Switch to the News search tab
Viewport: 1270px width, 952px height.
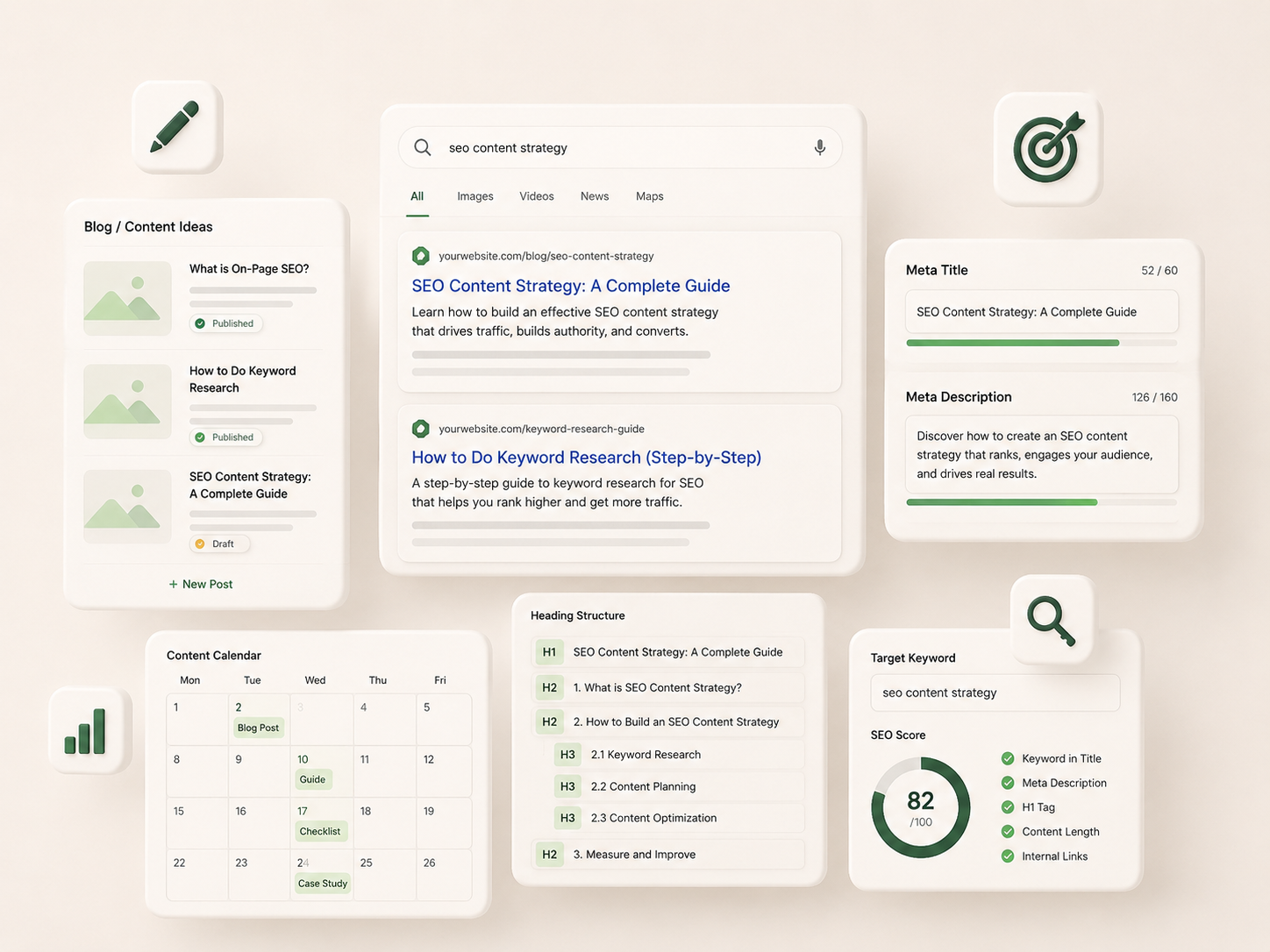595,196
